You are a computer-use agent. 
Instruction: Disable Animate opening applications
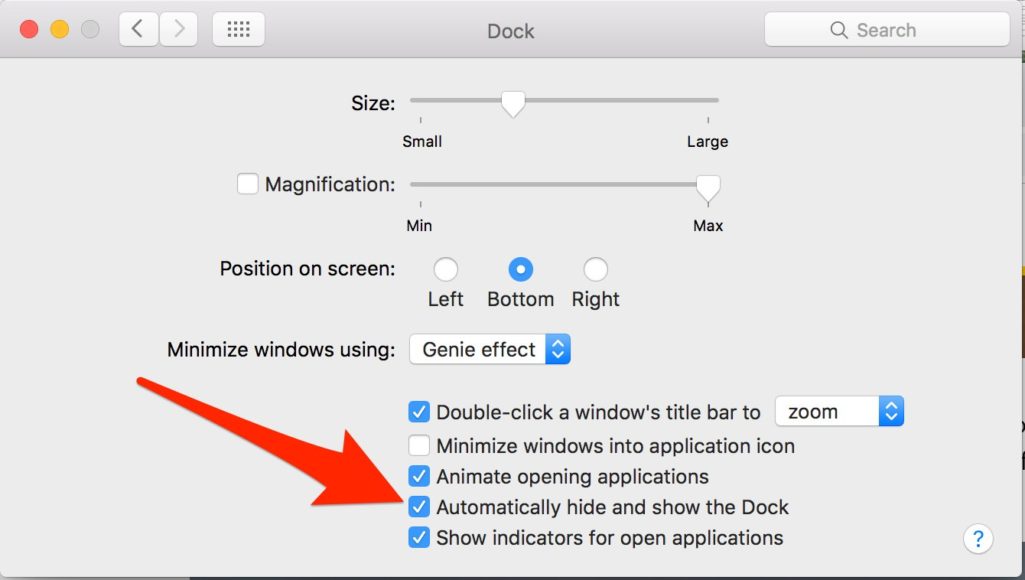pyautogui.click(x=419, y=476)
